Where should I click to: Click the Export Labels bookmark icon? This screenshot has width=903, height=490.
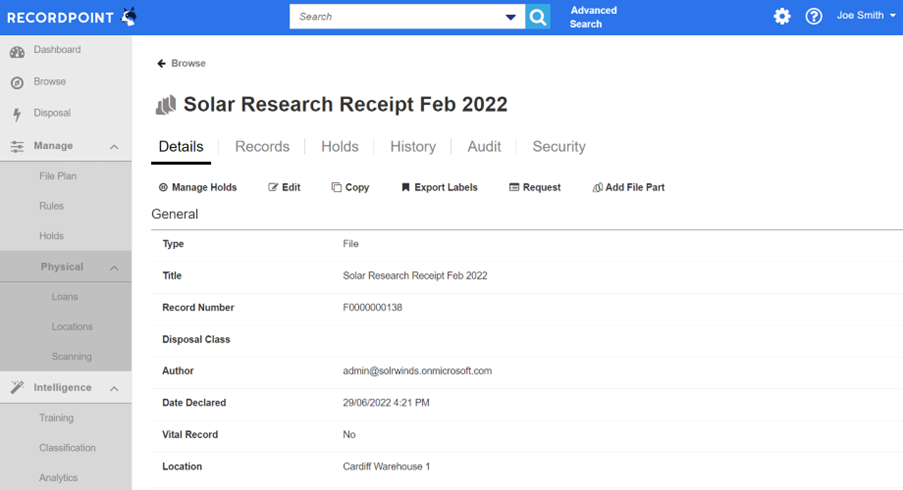click(405, 187)
